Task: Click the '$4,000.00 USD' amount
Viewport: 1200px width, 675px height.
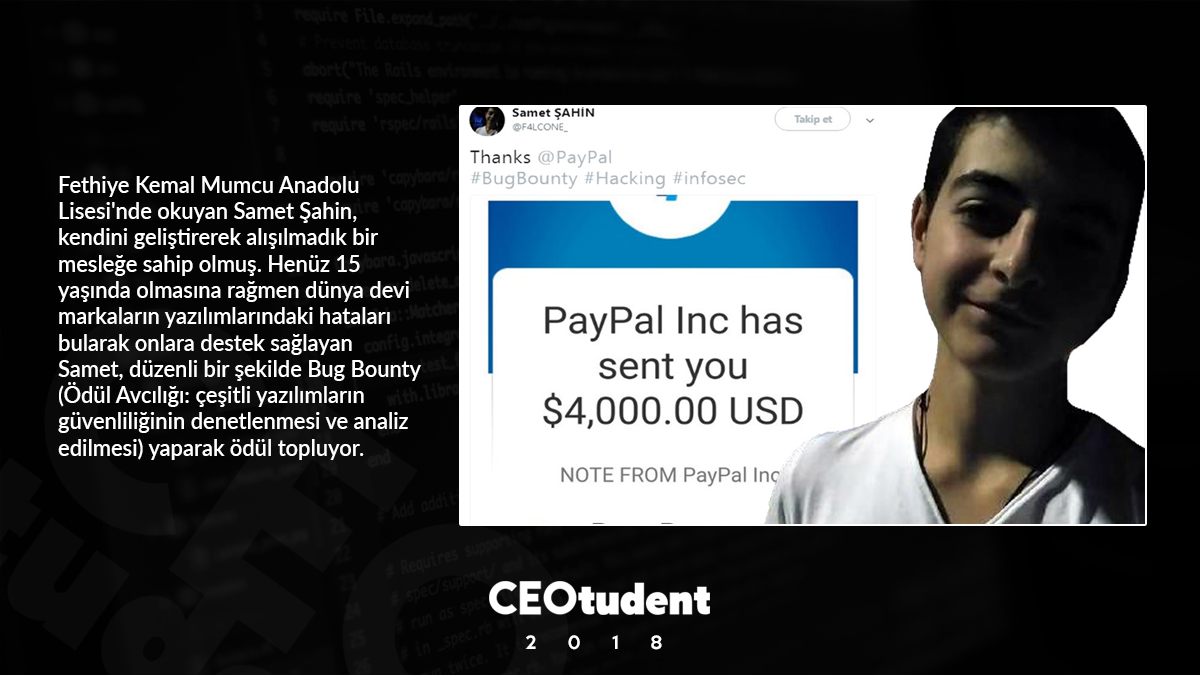Action: [x=673, y=411]
